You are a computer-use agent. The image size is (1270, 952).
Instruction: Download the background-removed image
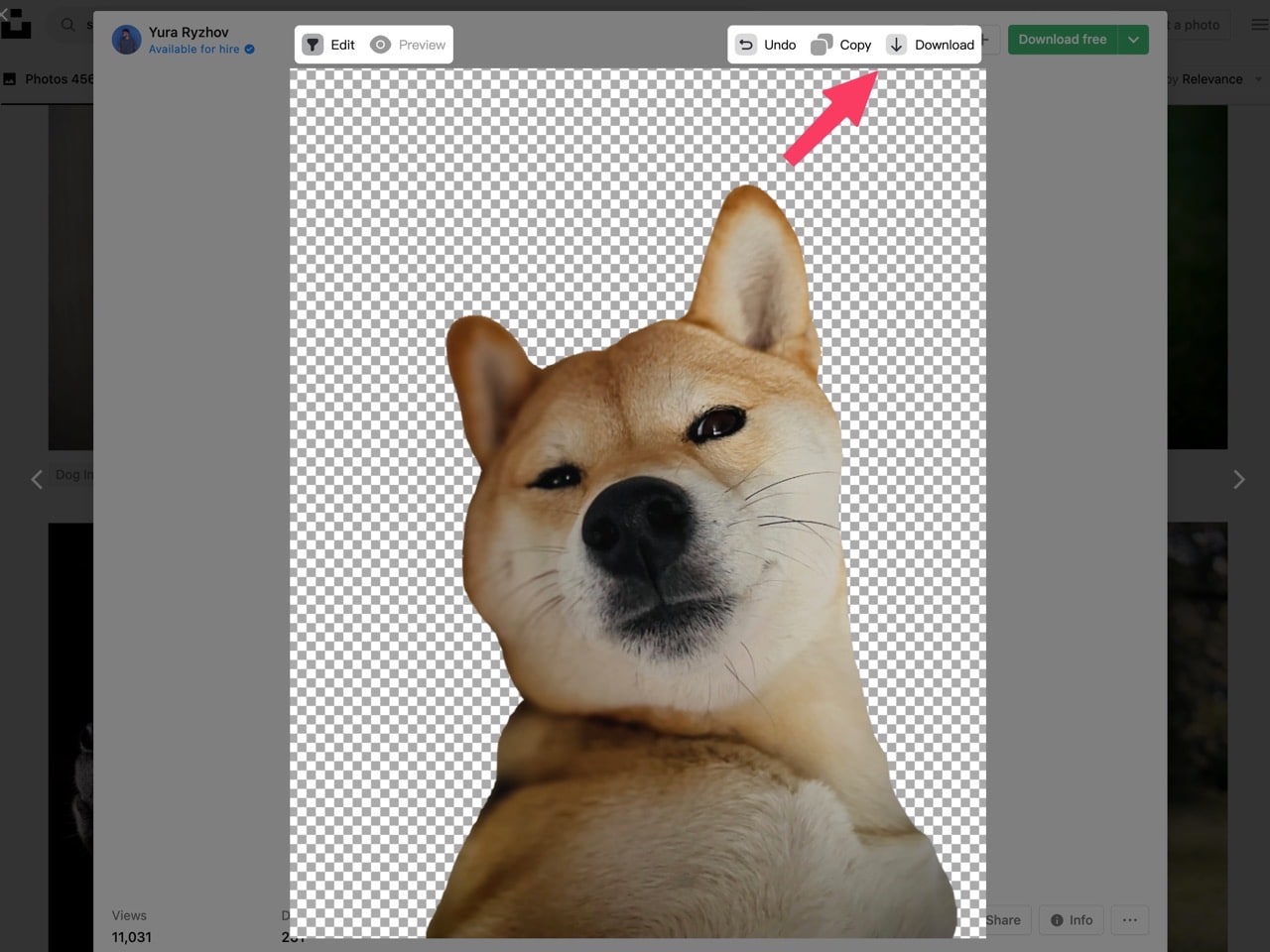tap(931, 45)
